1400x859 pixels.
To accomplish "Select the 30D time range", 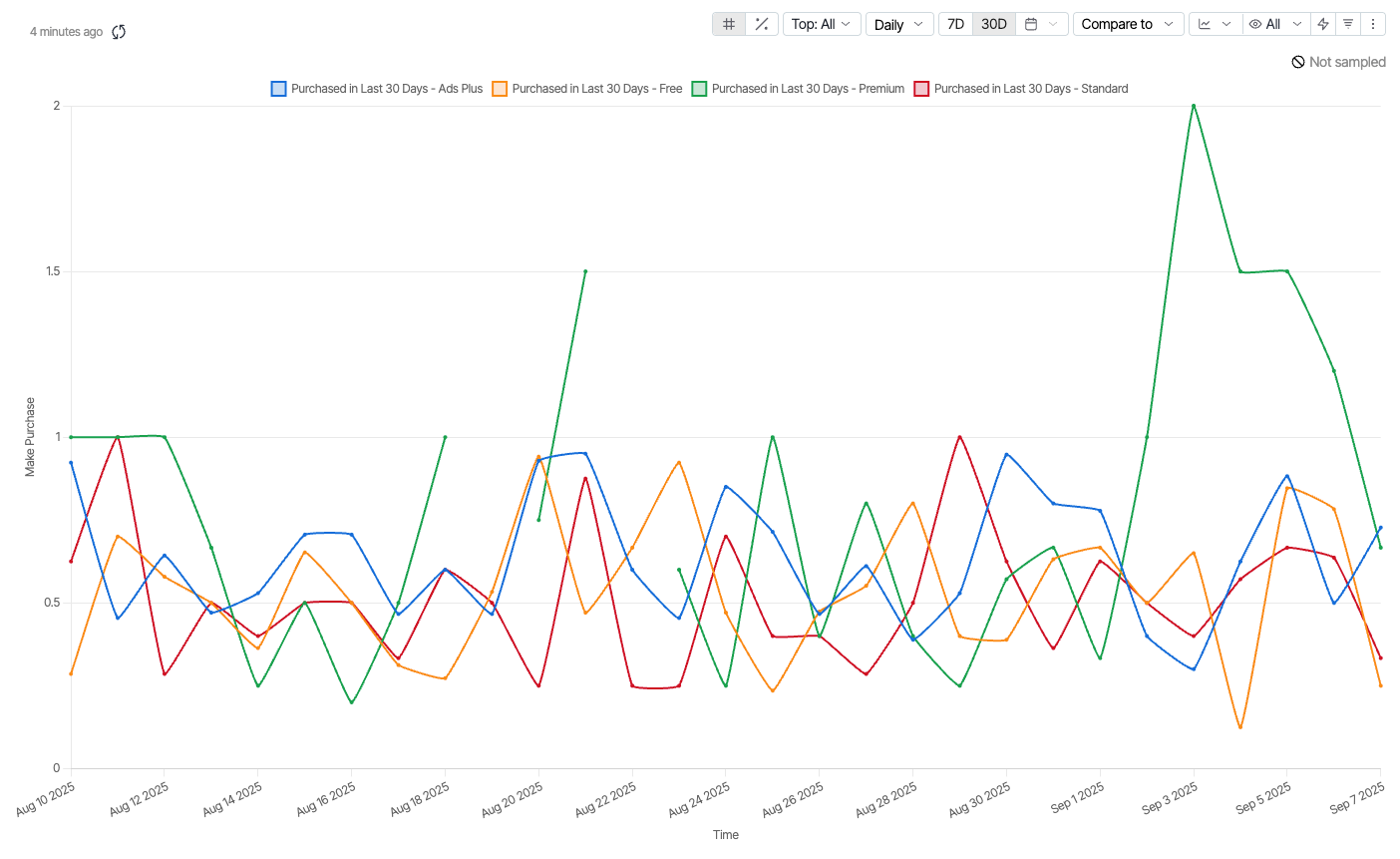I will click(994, 24).
